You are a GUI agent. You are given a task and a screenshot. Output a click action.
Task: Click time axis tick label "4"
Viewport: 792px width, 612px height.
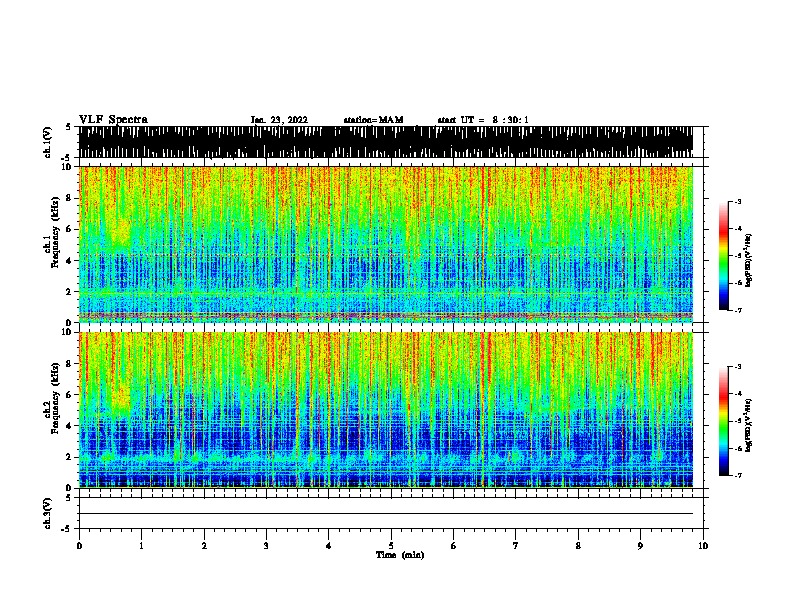[328, 546]
